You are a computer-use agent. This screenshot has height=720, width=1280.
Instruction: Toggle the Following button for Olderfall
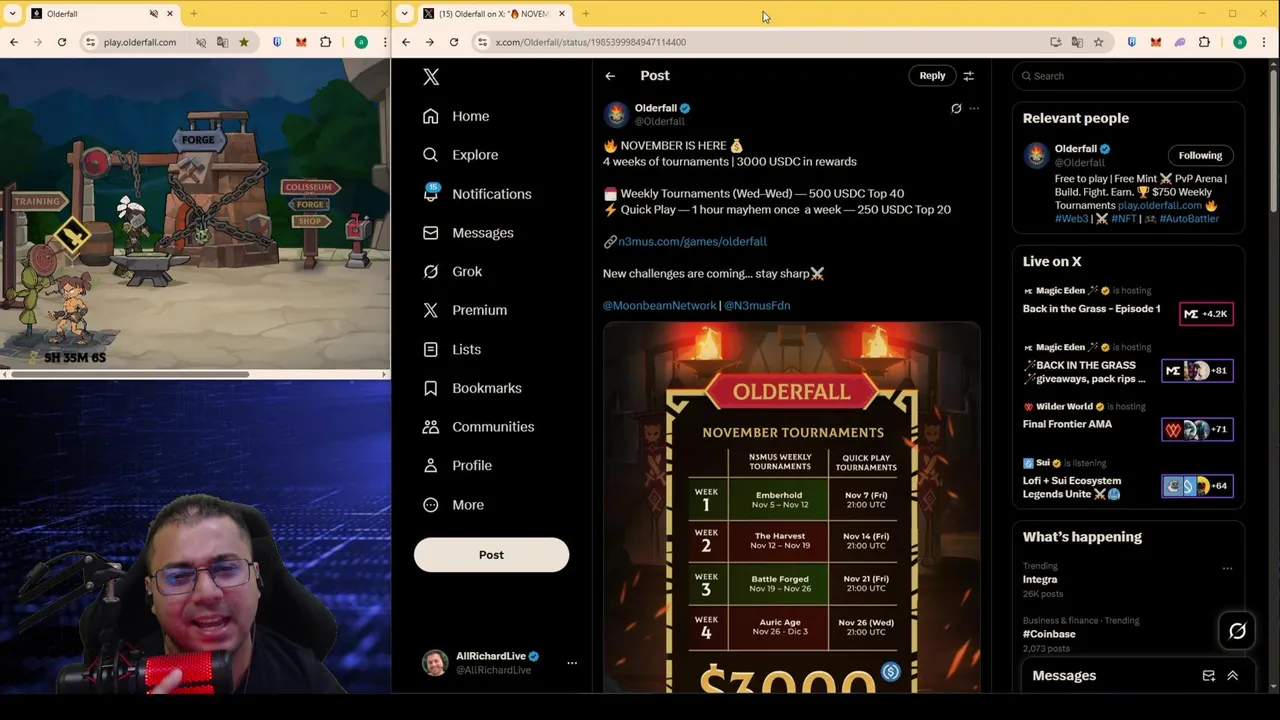tap(1200, 155)
